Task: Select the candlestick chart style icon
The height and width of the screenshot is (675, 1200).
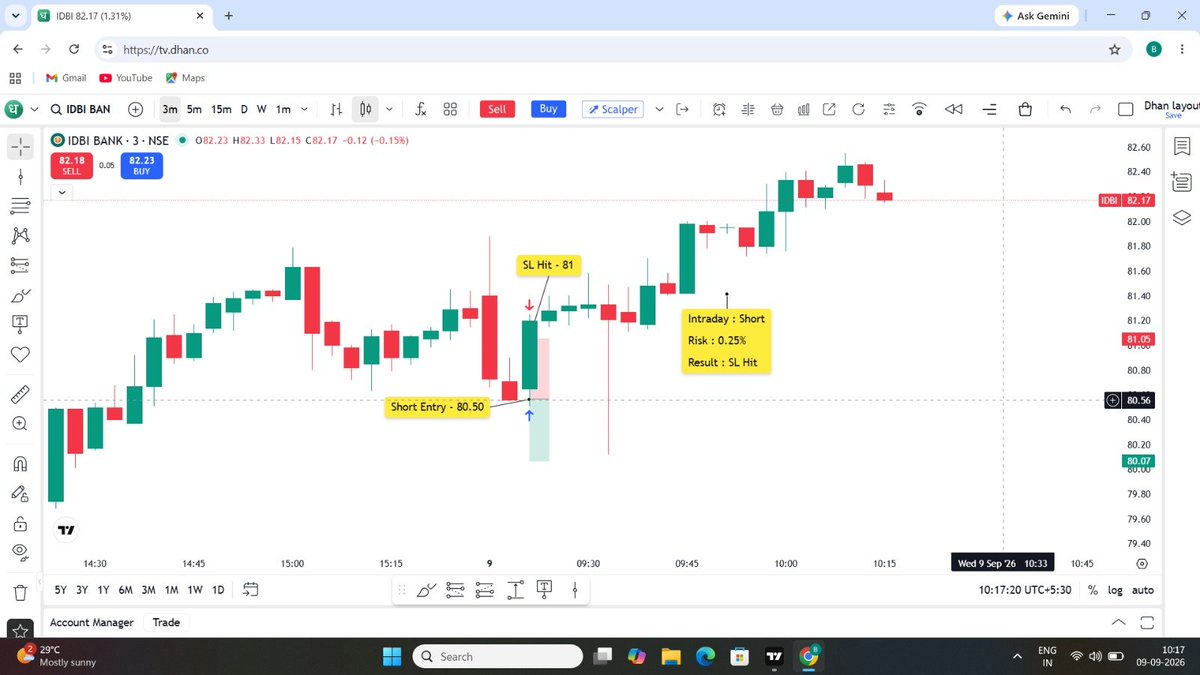Action: (366, 109)
